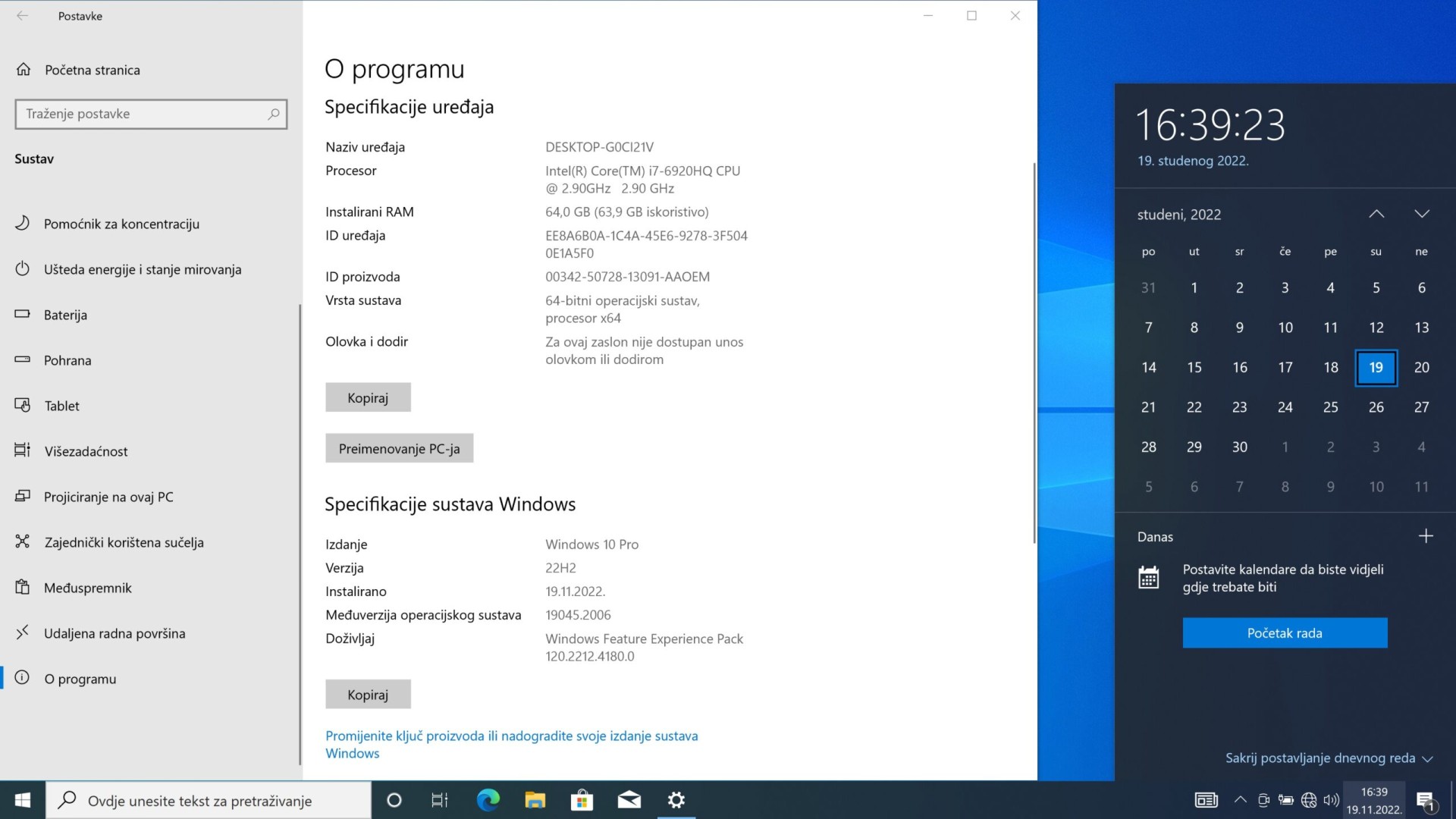Click the Settings content vertical scrollbar
Viewport: 1456px width, 819px height.
(x=1034, y=353)
